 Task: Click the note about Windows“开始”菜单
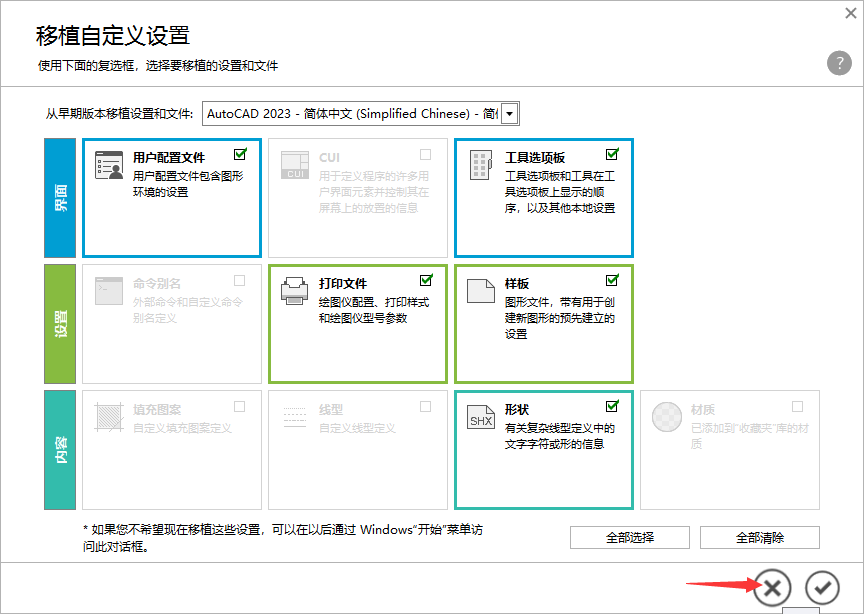[x=283, y=538]
